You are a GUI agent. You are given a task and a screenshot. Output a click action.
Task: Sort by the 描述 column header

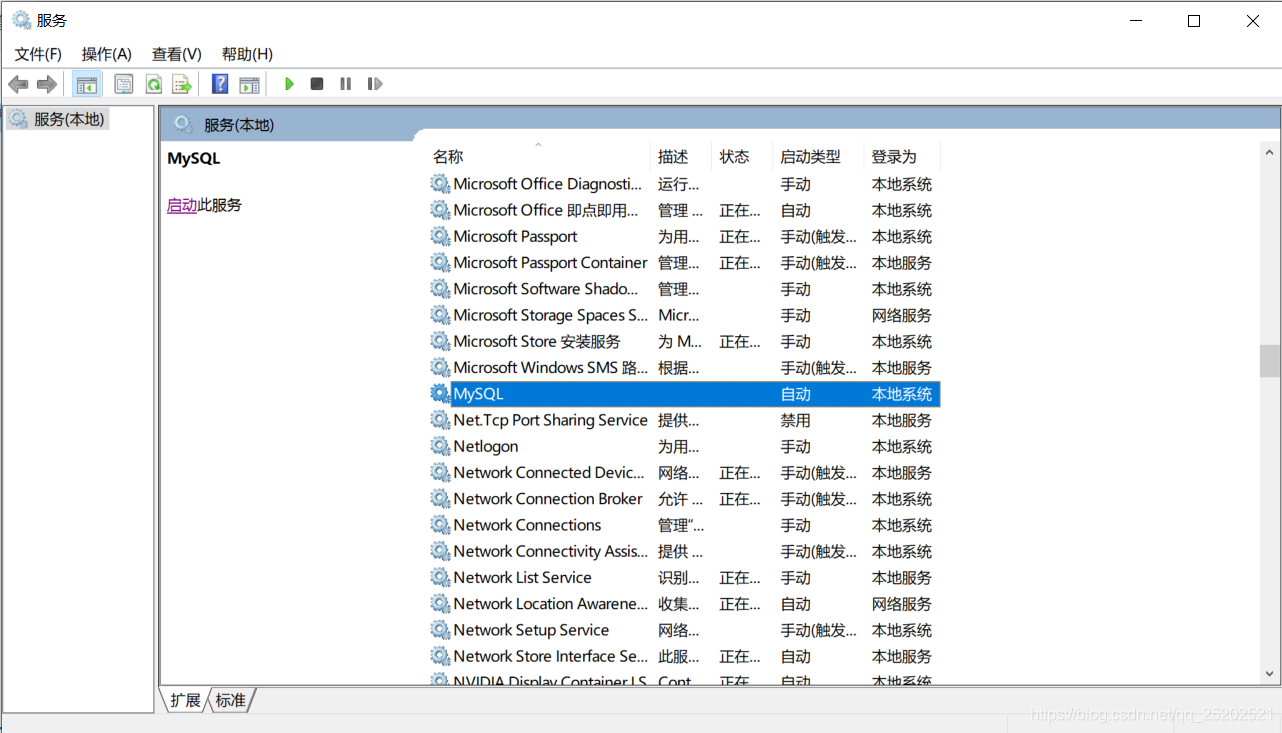point(681,157)
